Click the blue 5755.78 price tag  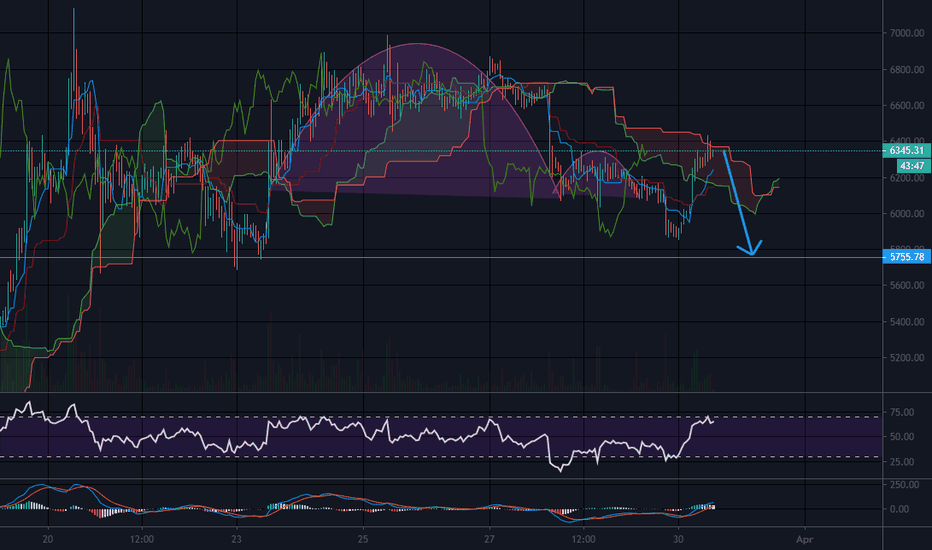click(x=906, y=257)
